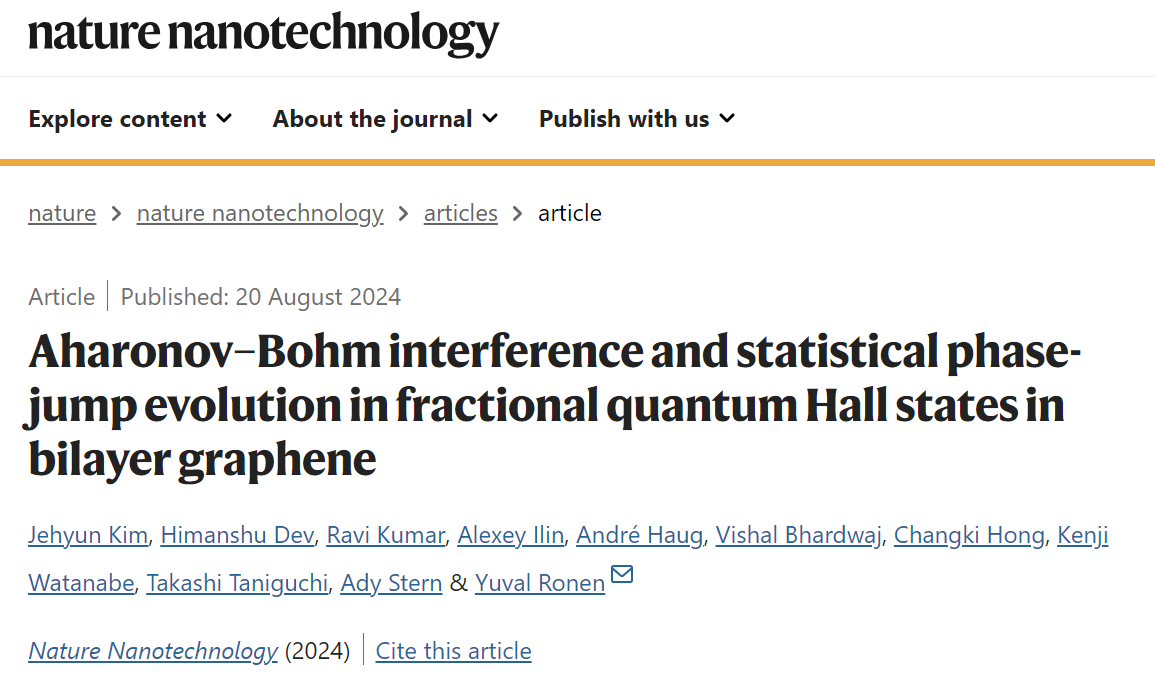1155x686 pixels.
Task: Select author Vishal Bhardwaj
Action: (798, 535)
